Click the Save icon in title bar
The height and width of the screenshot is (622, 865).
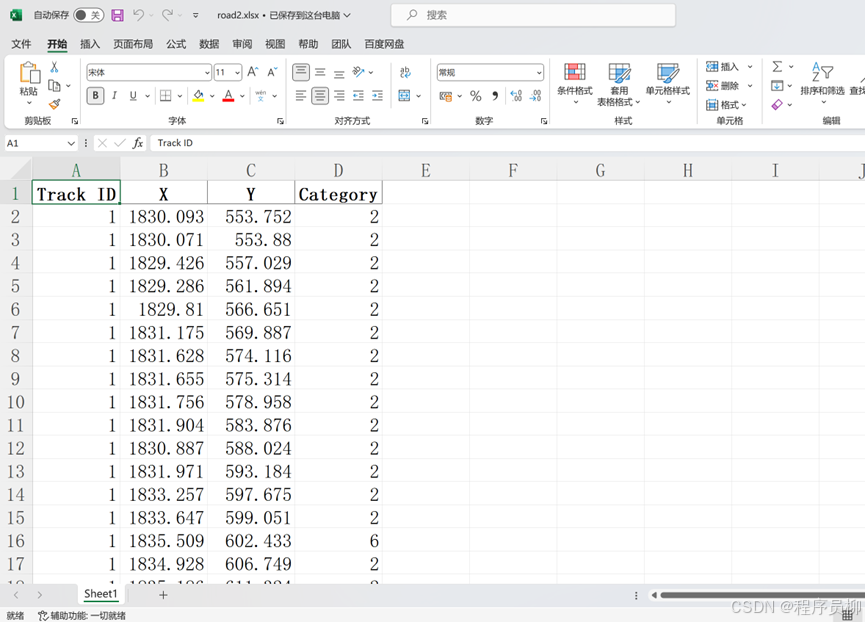(118, 15)
